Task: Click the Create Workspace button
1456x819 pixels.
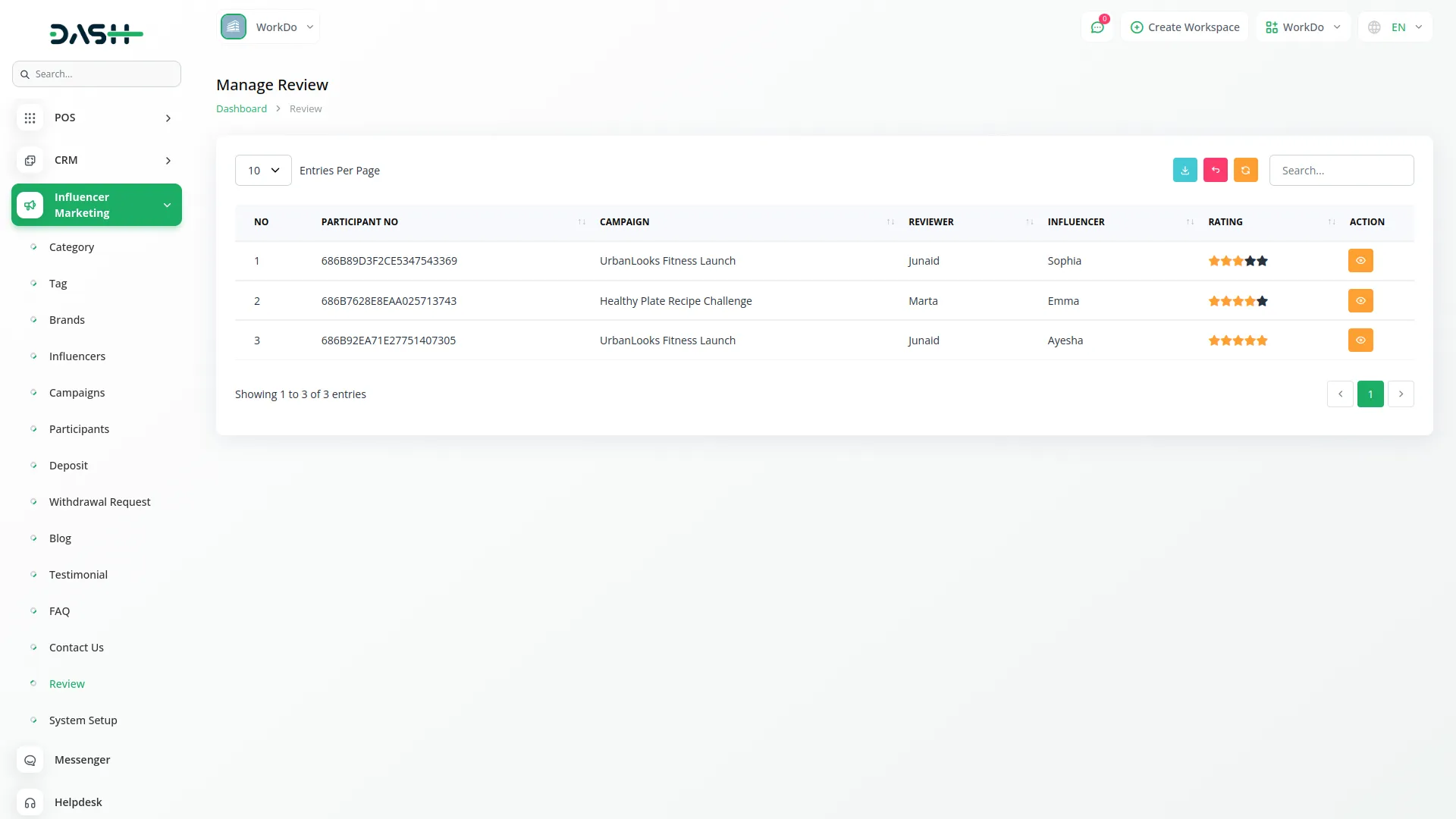Action: (1185, 27)
